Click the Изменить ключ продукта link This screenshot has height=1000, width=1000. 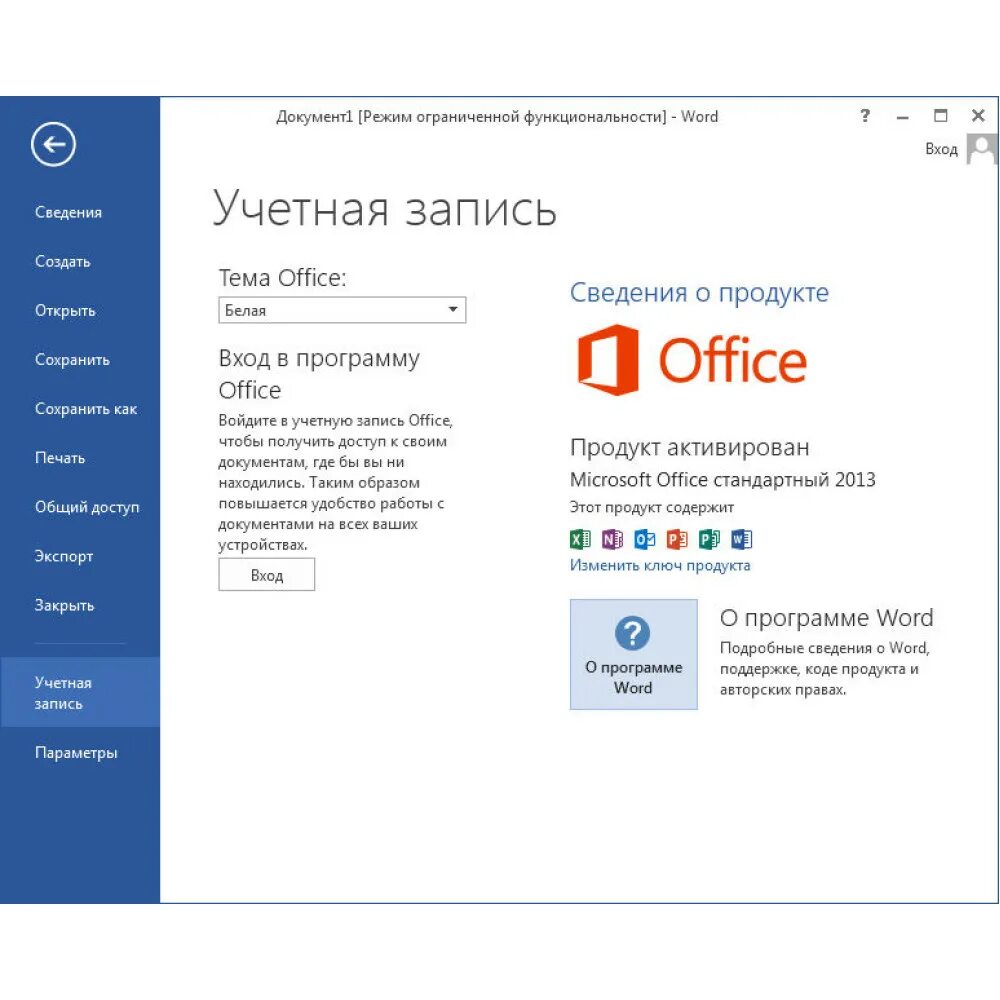click(x=660, y=566)
